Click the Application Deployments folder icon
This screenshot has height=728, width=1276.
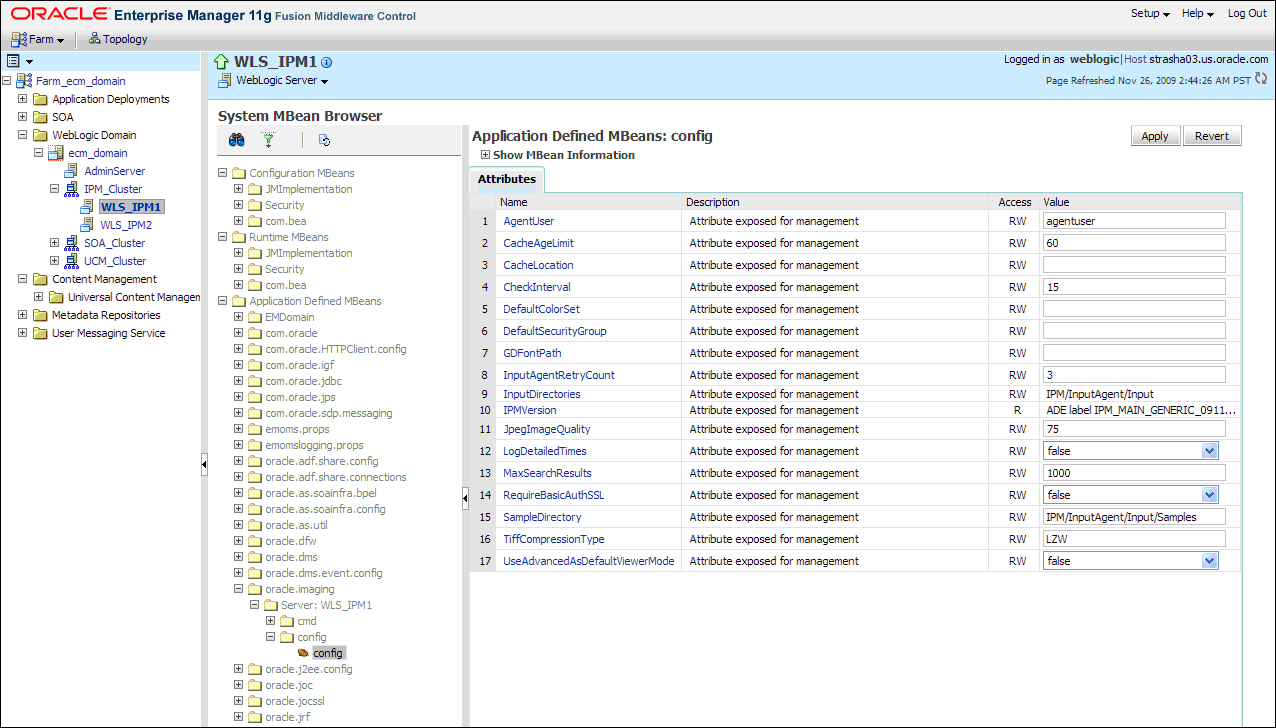point(41,99)
